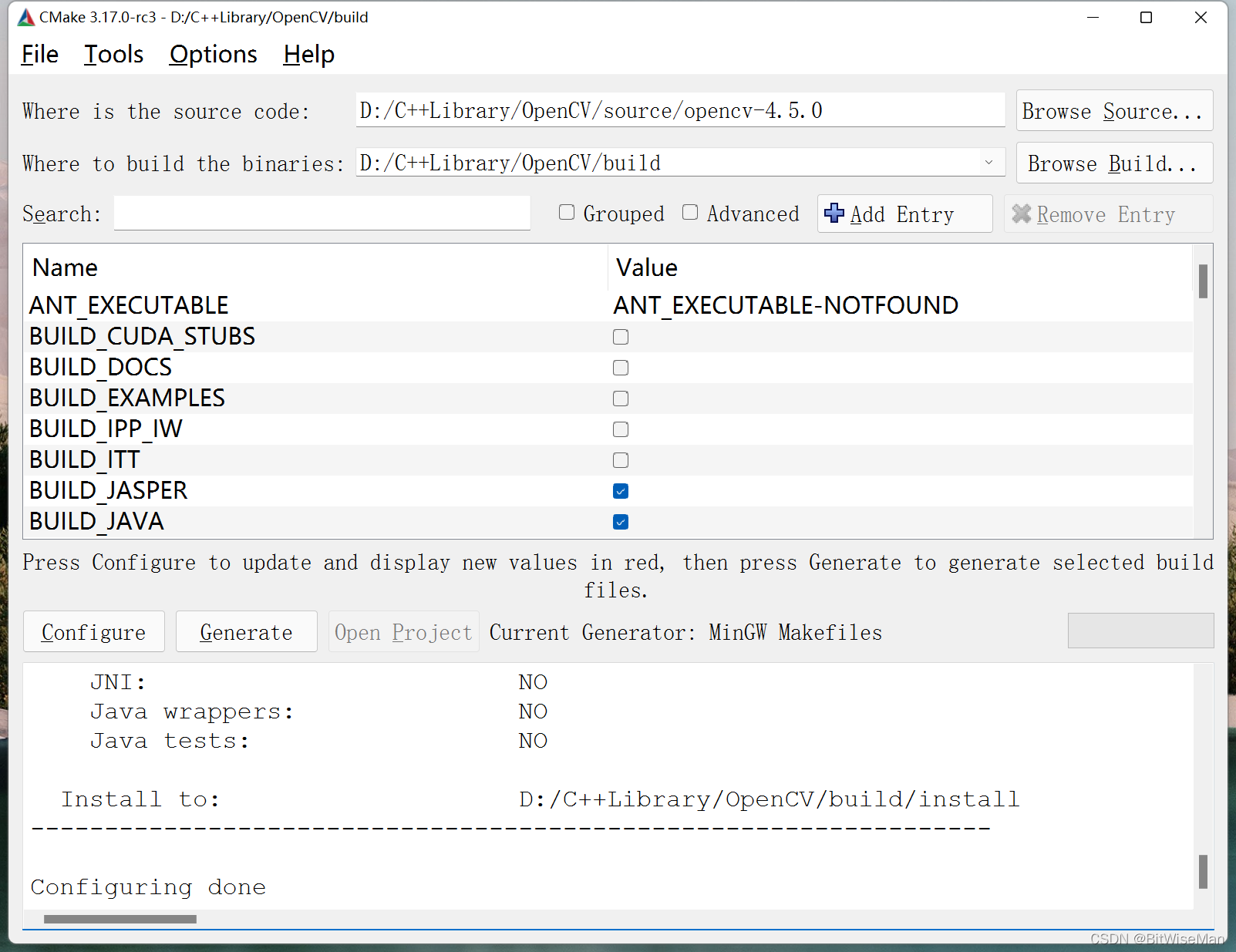Click the 'Java wrappers:' log line
Screen dimensions: 1236x952
coord(318,711)
